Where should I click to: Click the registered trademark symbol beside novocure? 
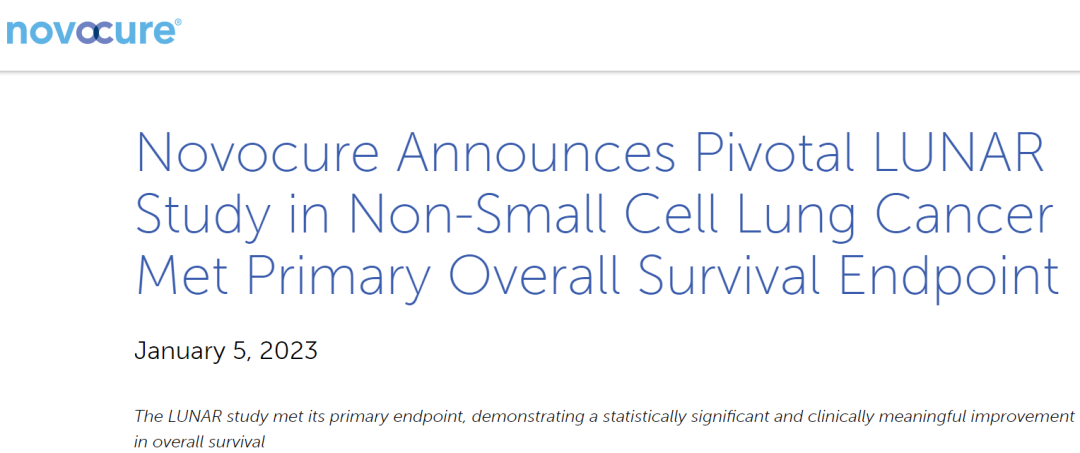[178, 23]
